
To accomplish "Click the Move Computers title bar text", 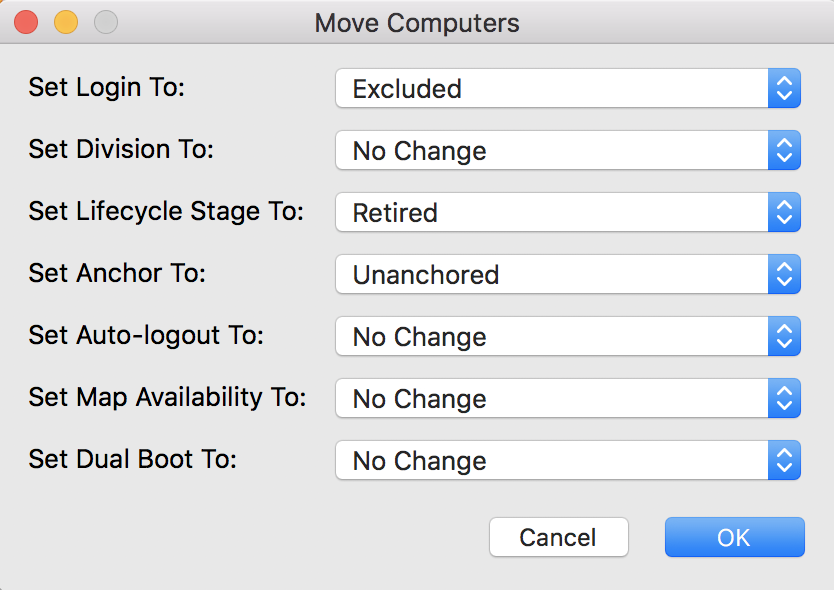I will click(417, 22).
